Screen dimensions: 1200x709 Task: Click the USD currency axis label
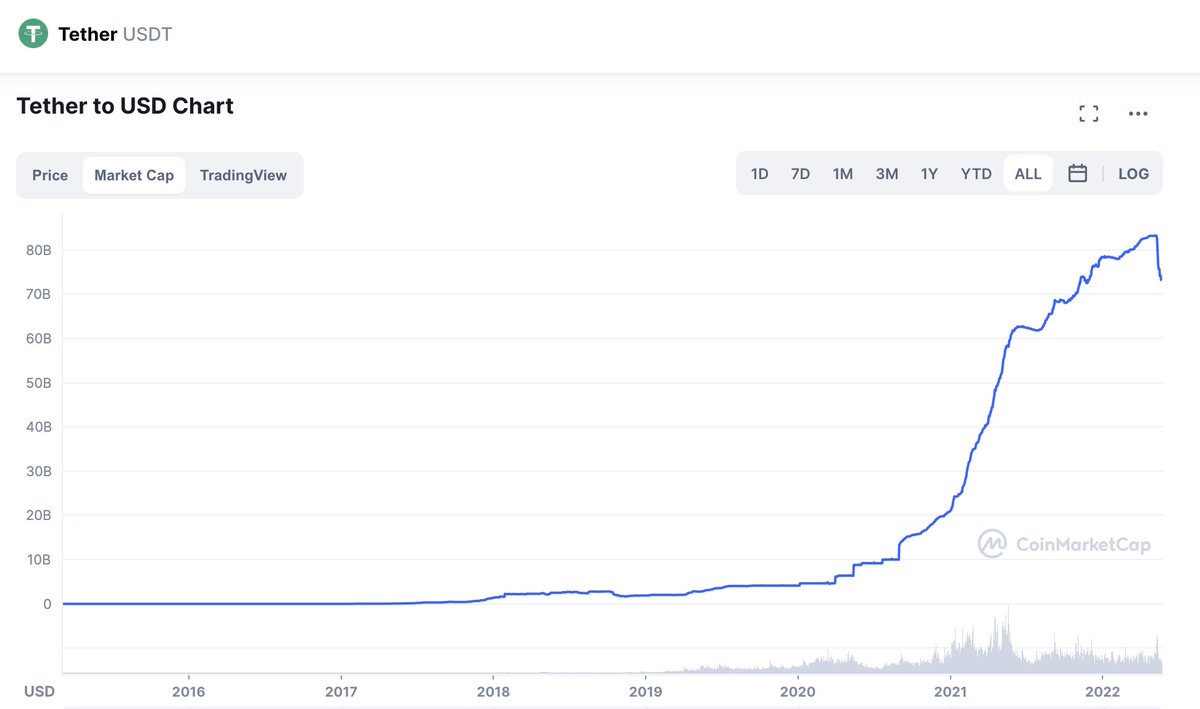click(x=39, y=691)
